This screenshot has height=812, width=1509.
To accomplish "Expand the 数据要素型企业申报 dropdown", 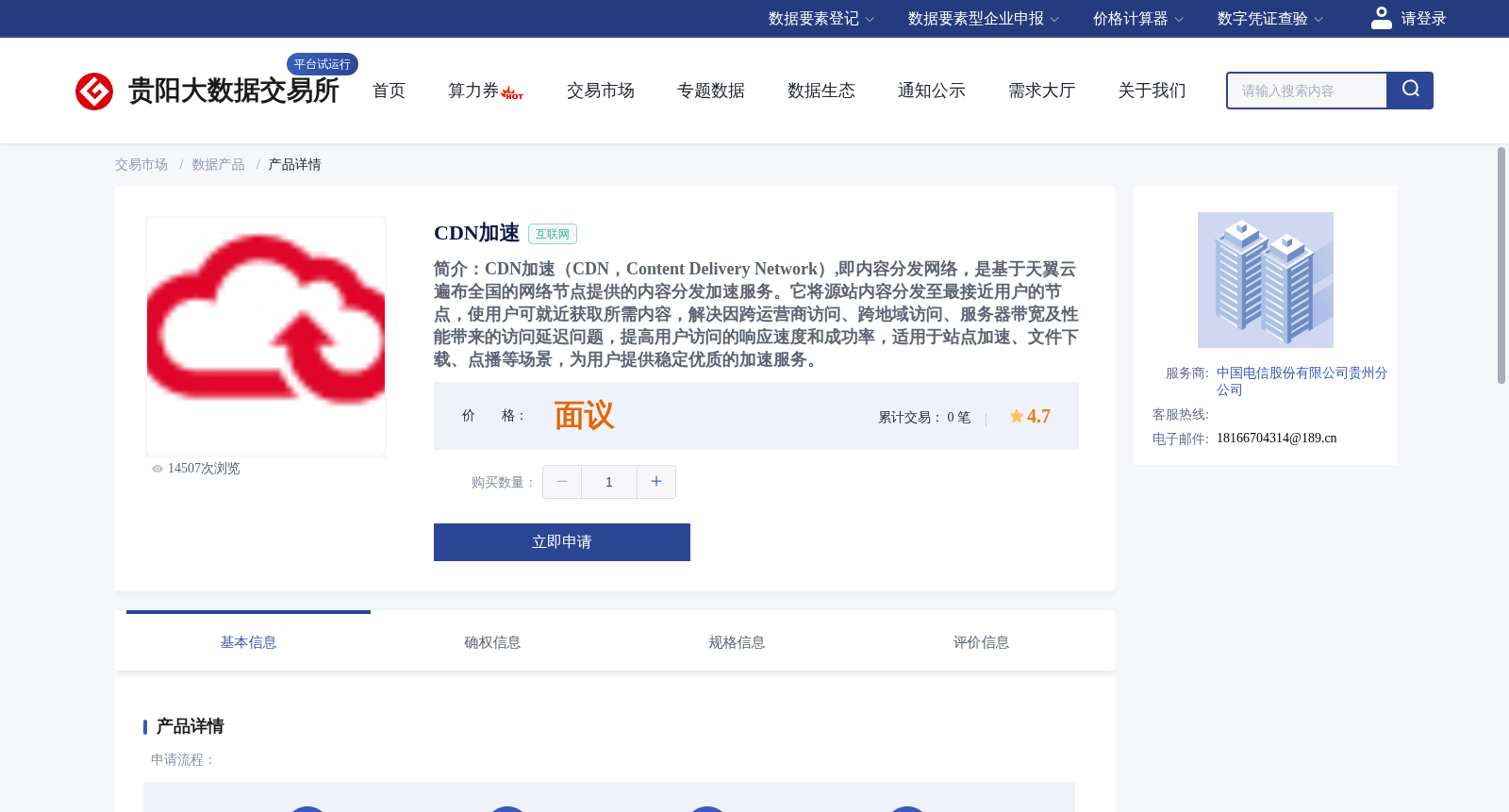I will pyautogui.click(x=984, y=19).
